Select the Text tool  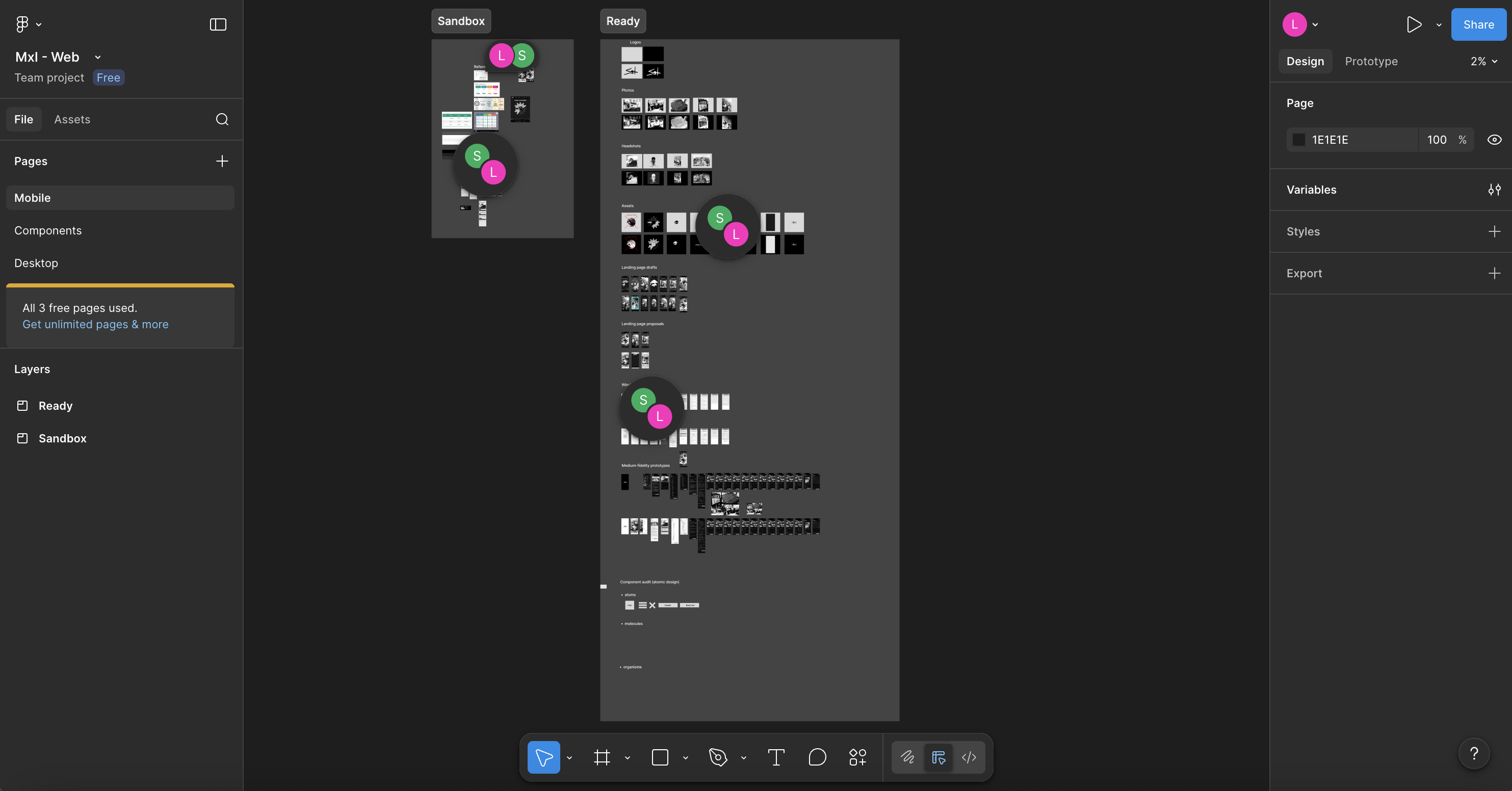pyautogui.click(x=776, y=757)
